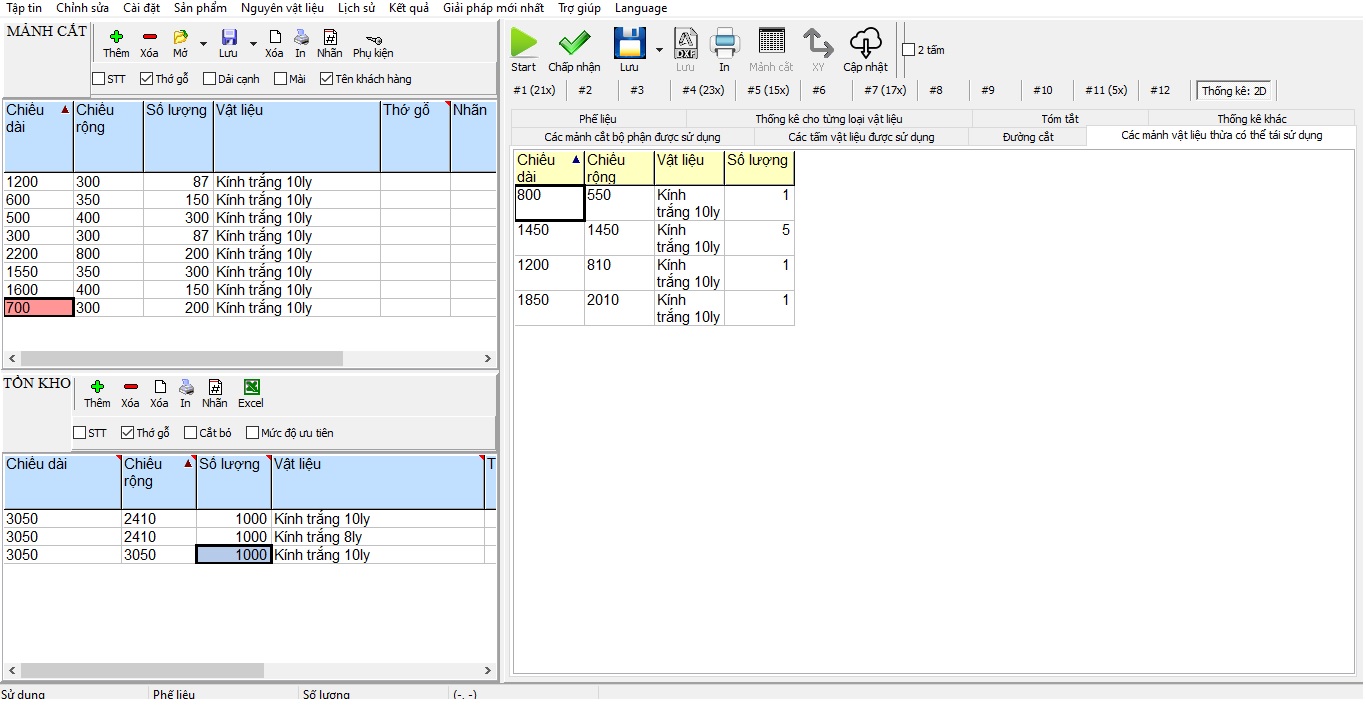Select layout #4 (23x)
The height and width of the screenshot is (726, 1366).
(x=702, y=90)
